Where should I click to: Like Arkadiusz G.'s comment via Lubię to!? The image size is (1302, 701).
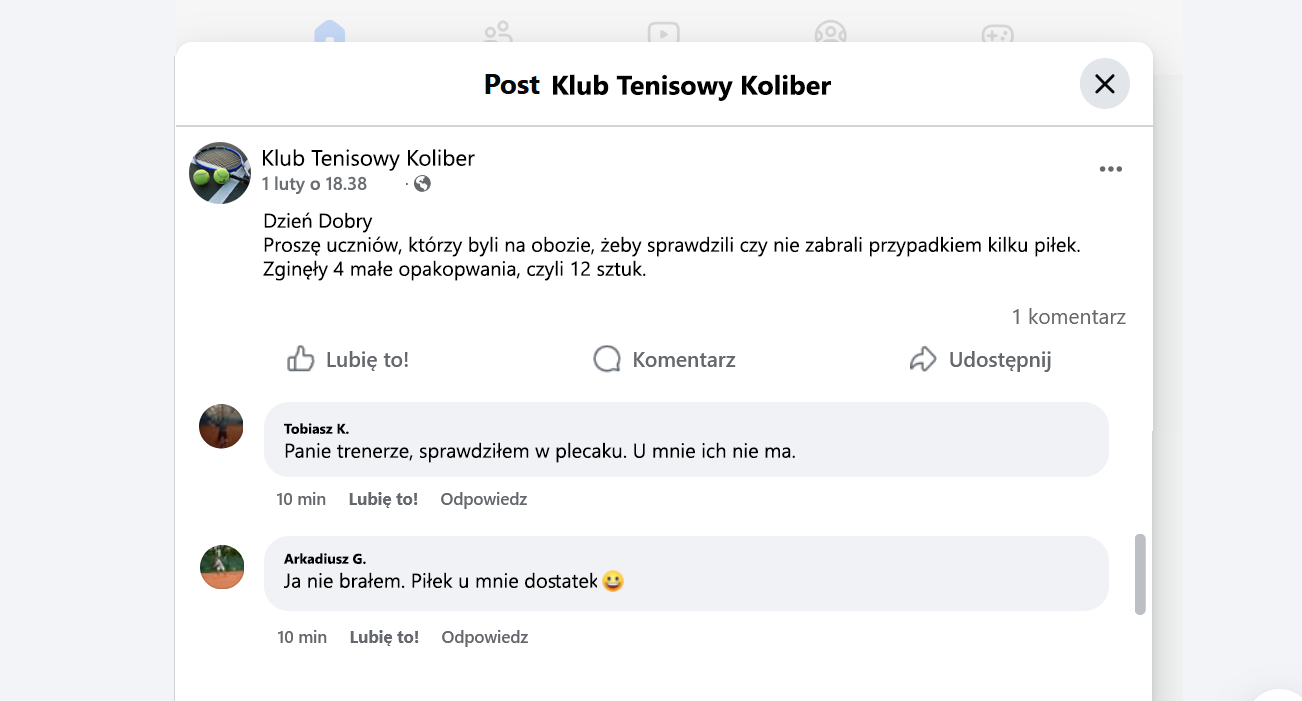[x=384, y=637]
